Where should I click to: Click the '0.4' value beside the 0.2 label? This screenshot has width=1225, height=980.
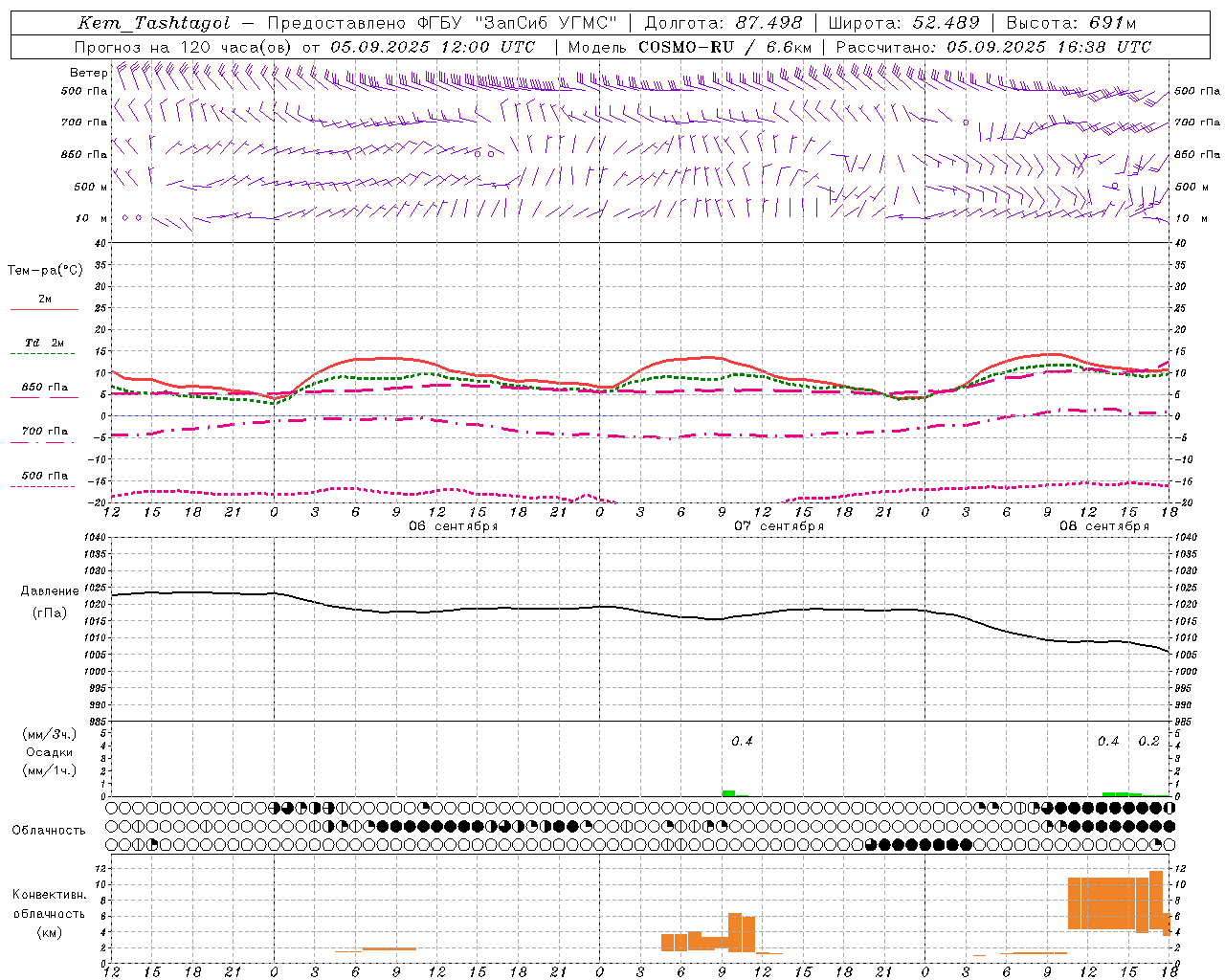pyautogui.click(x=1108, y=742)
